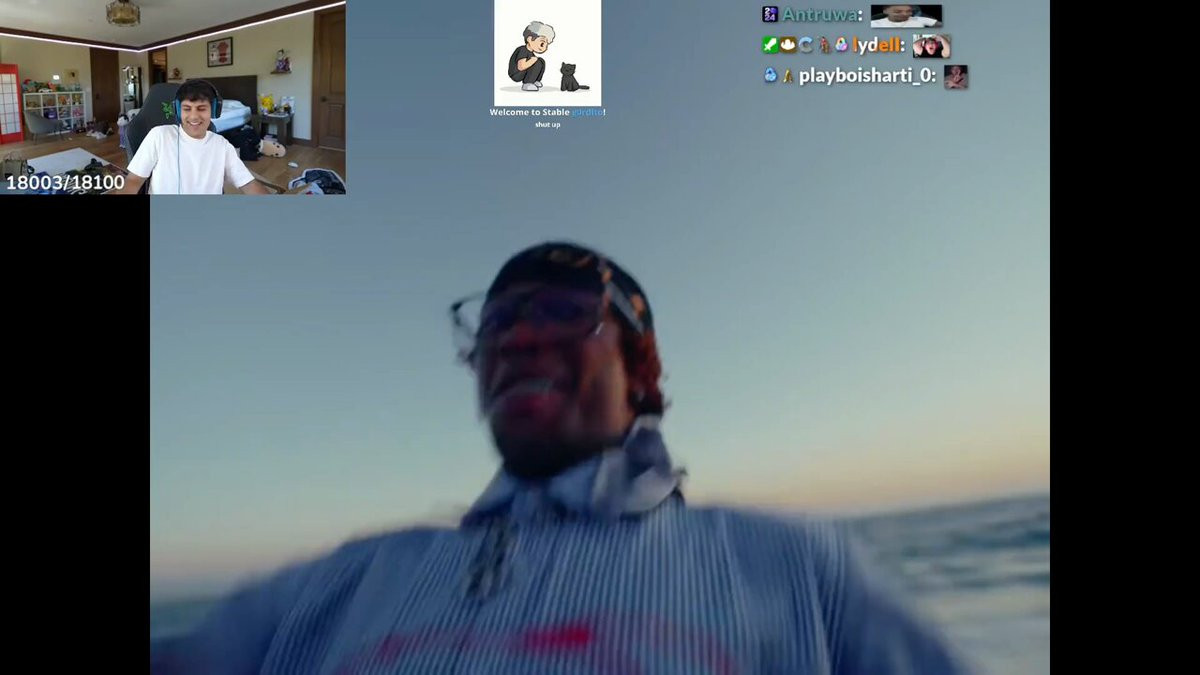Click the rainbow droplet badge directly left of lydell
Viewport: 1200px width, 675px height.
[842, 45]
